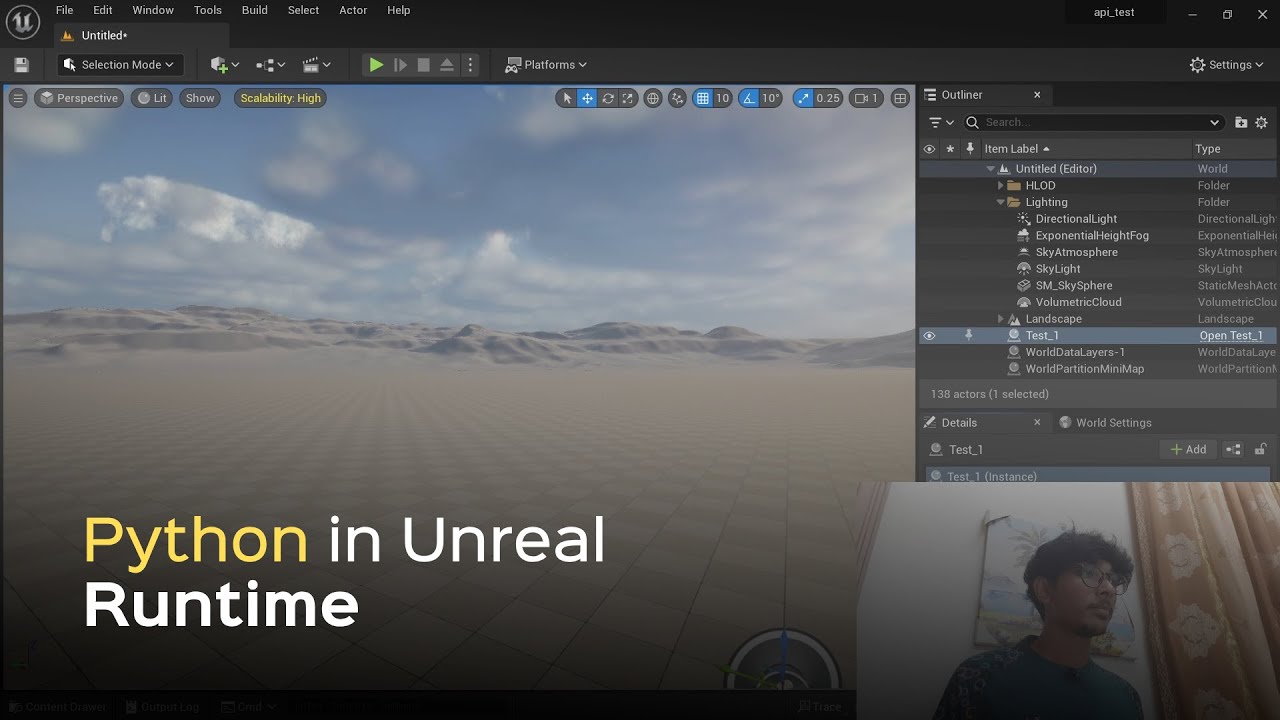Choose the Translate move gizmo tool

(x=587, y=98)
